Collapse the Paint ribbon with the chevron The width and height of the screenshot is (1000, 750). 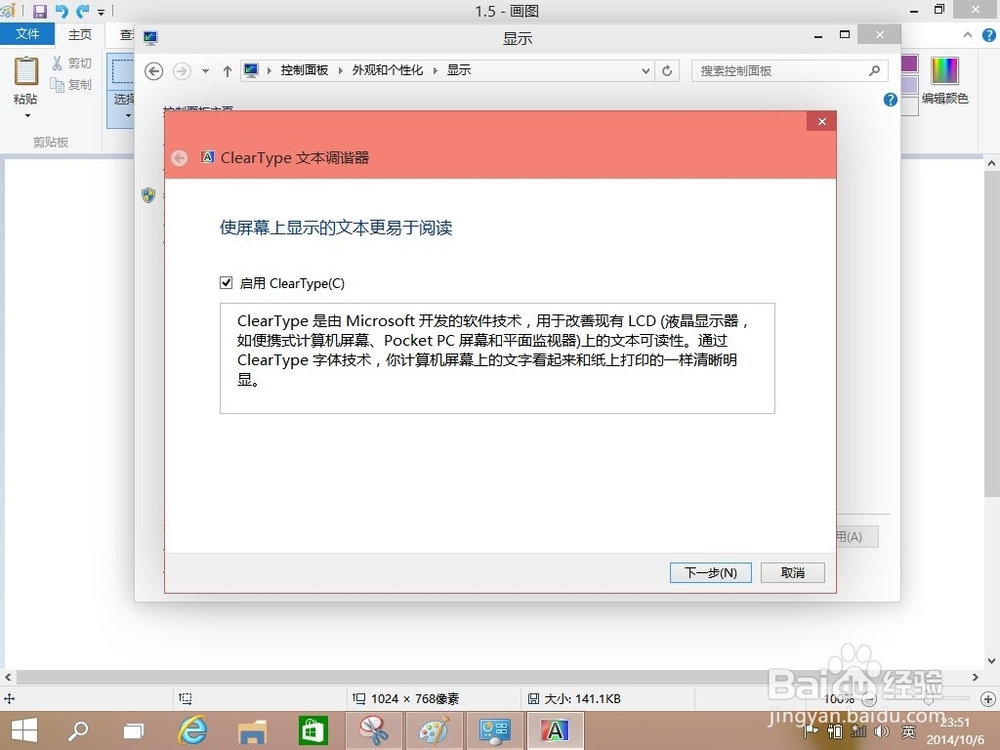point(967,36)
